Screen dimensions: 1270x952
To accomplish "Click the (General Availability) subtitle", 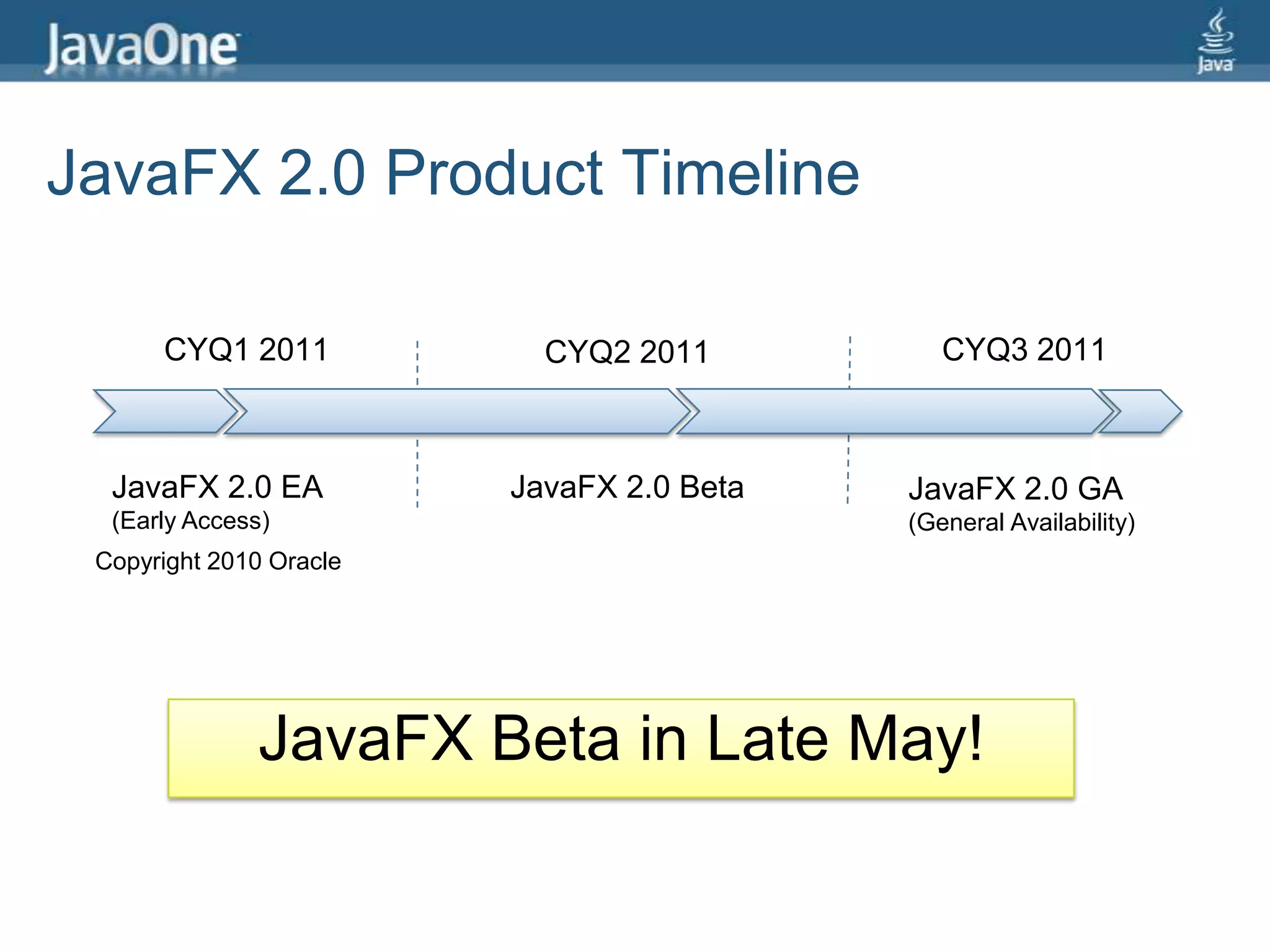I will tap(1021, 522).
